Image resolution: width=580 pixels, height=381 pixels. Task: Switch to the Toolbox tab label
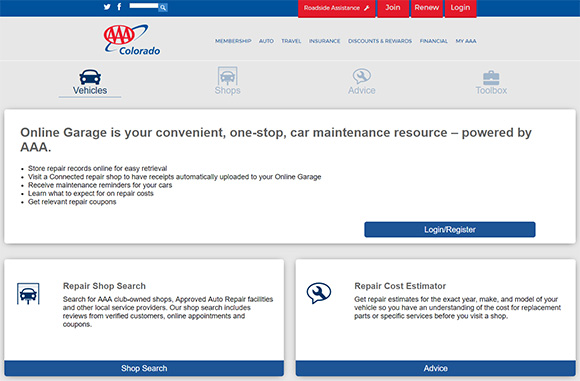pos(491,90)
